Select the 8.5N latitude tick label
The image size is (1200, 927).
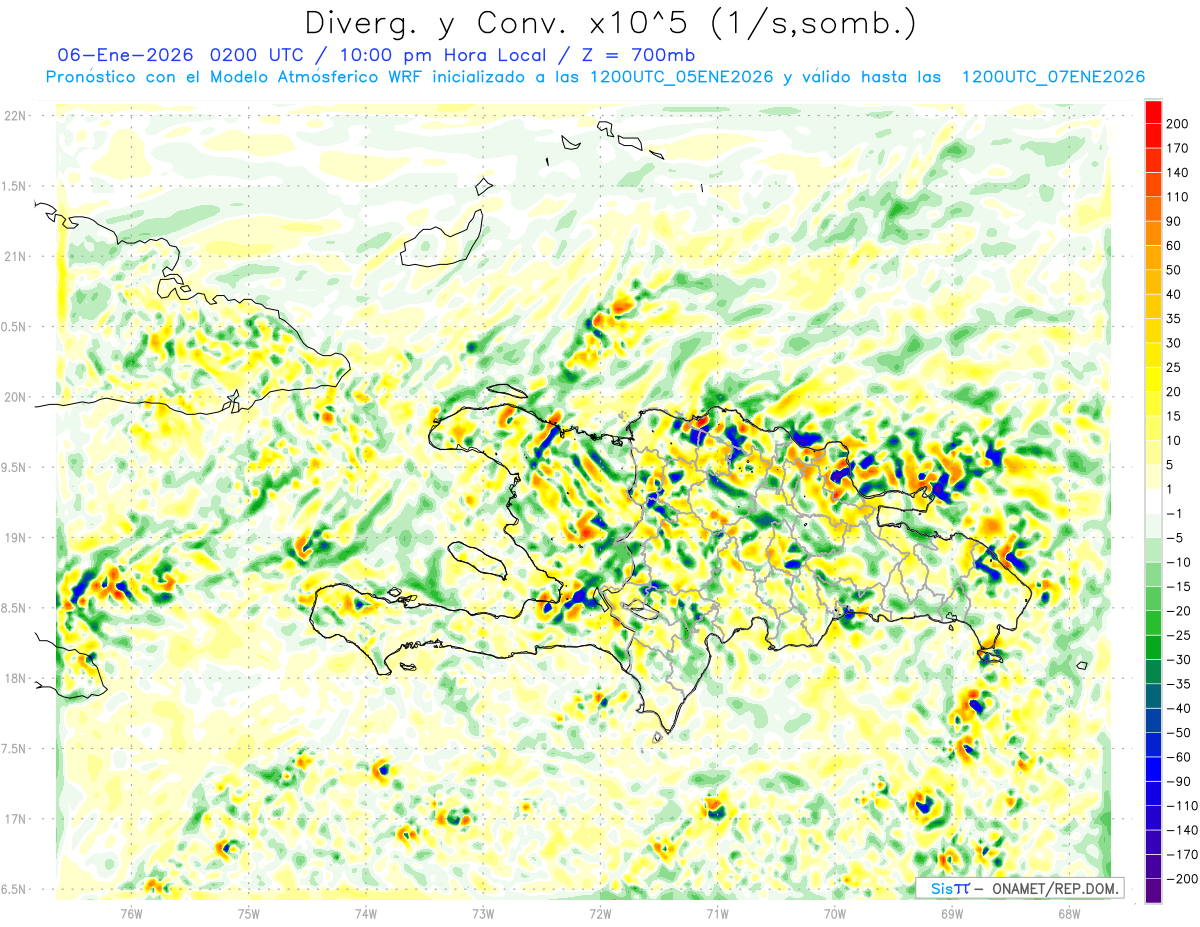[x=15, y=608]
